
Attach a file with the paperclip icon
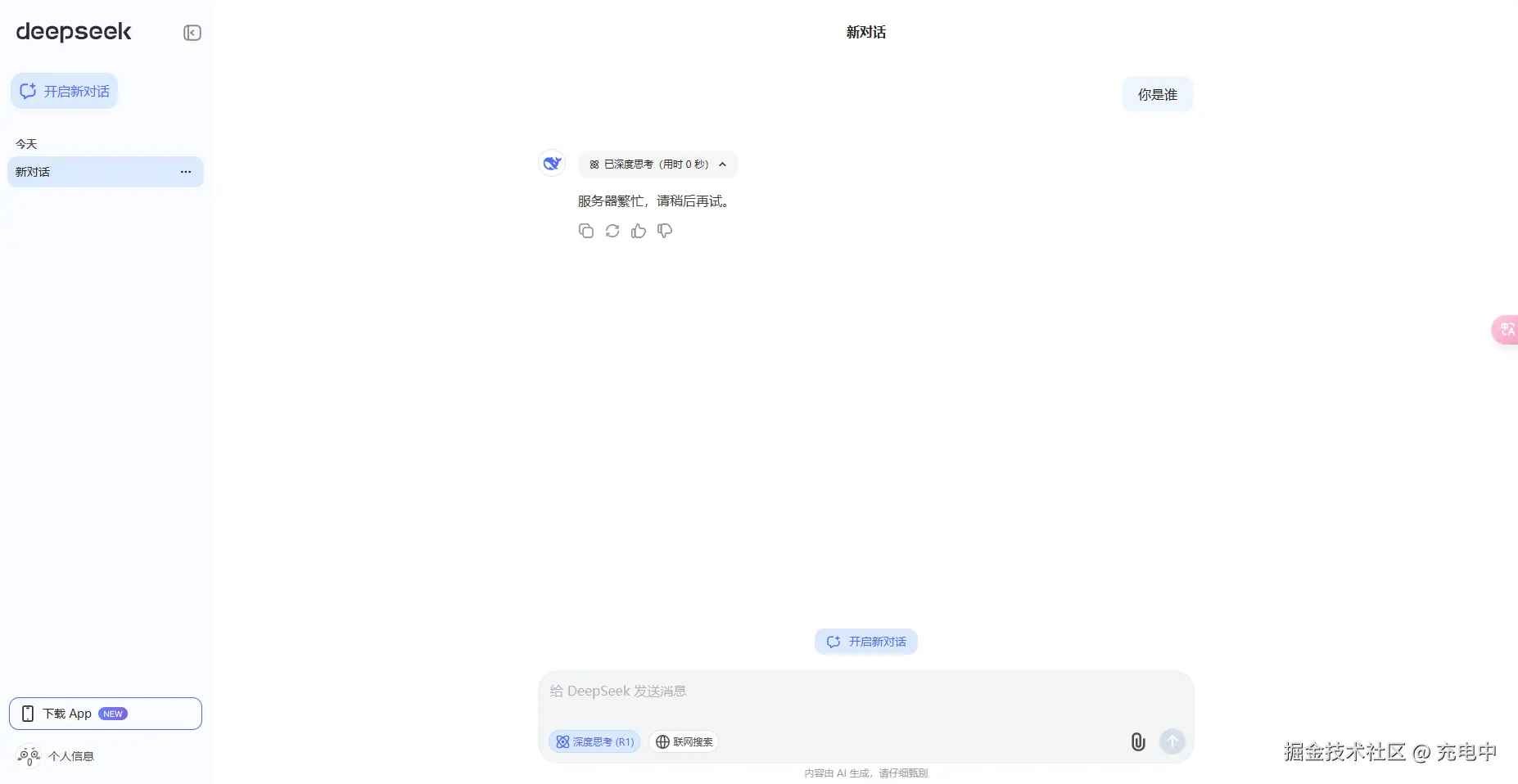tap(1138, 742)
